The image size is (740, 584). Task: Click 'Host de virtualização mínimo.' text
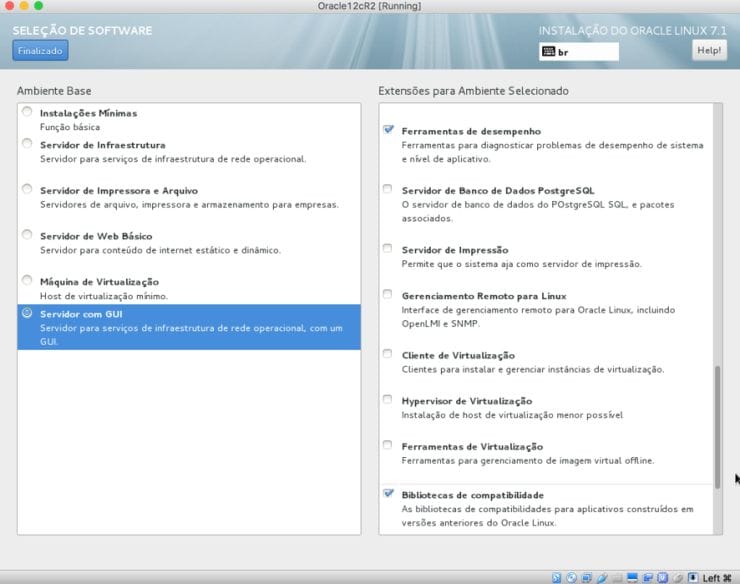[104, 296]
